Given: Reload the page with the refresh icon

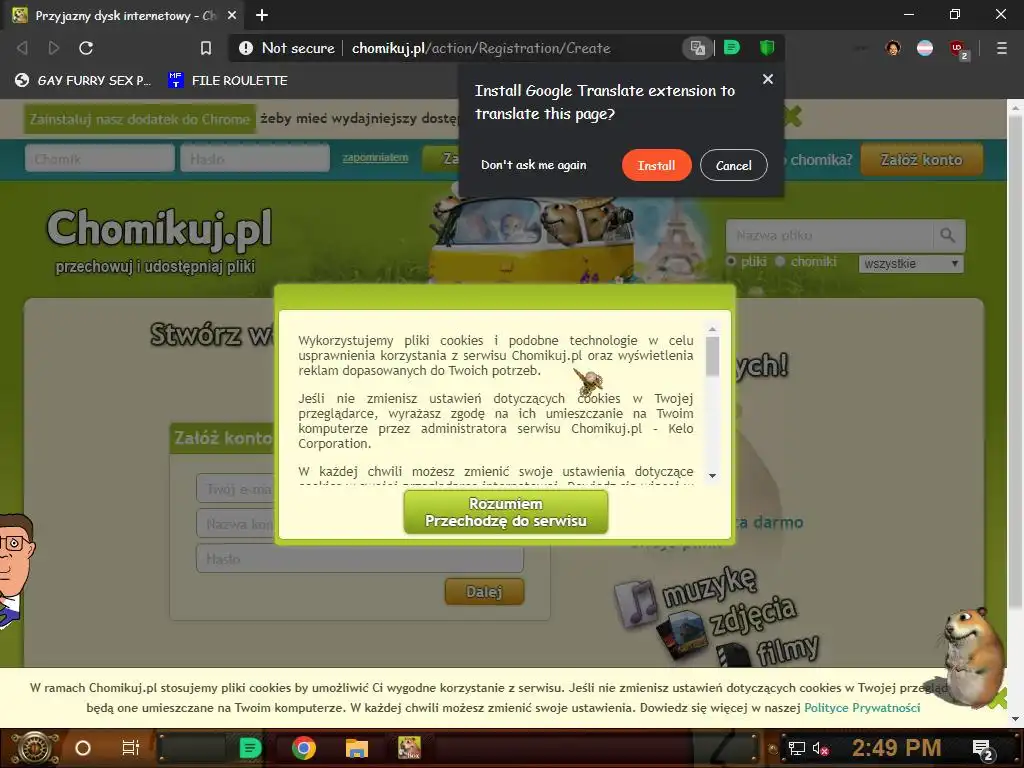Looking at the screenshot, I should (x=86, y=48).
